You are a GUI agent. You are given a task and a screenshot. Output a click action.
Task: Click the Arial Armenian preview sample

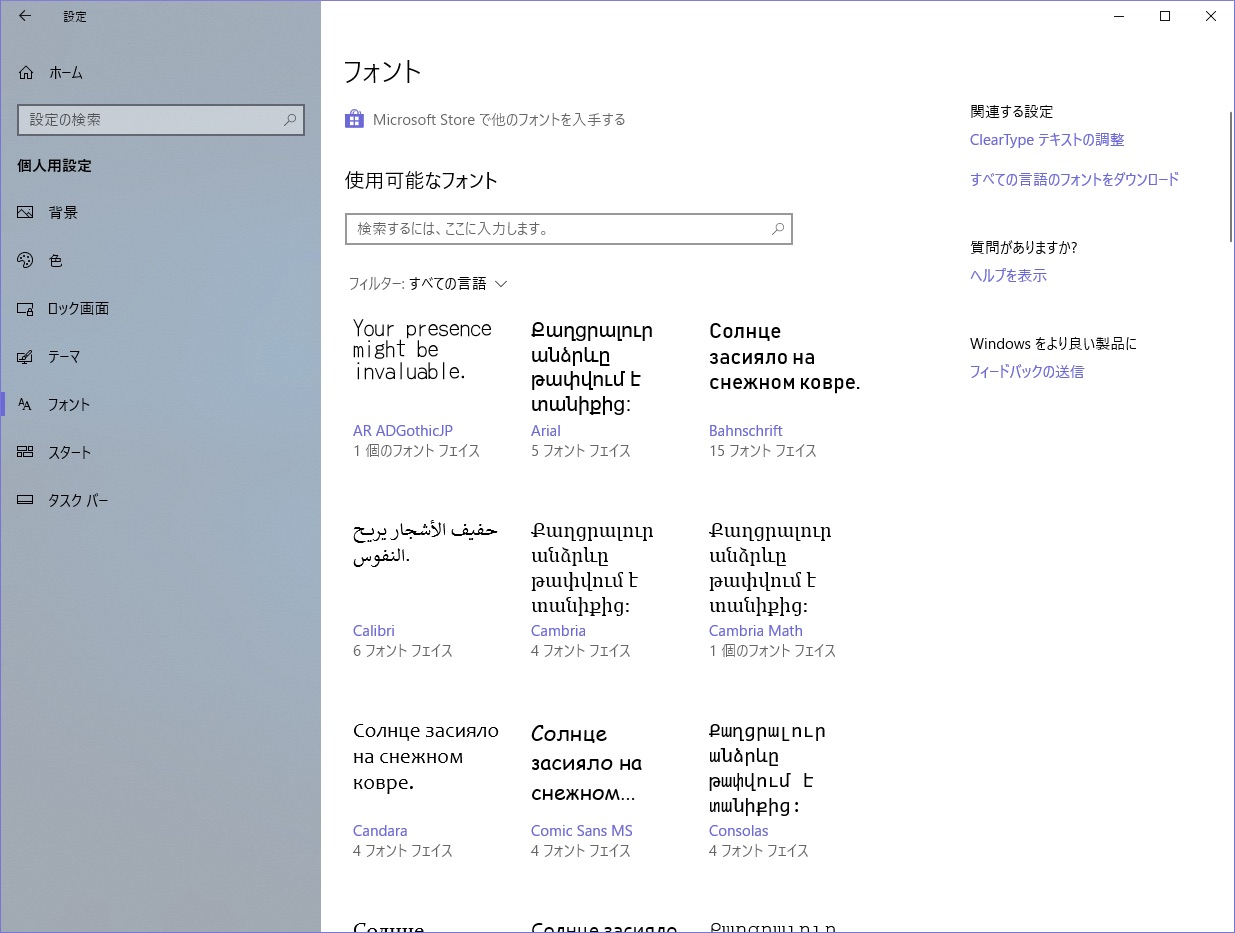tap(591, 367)
